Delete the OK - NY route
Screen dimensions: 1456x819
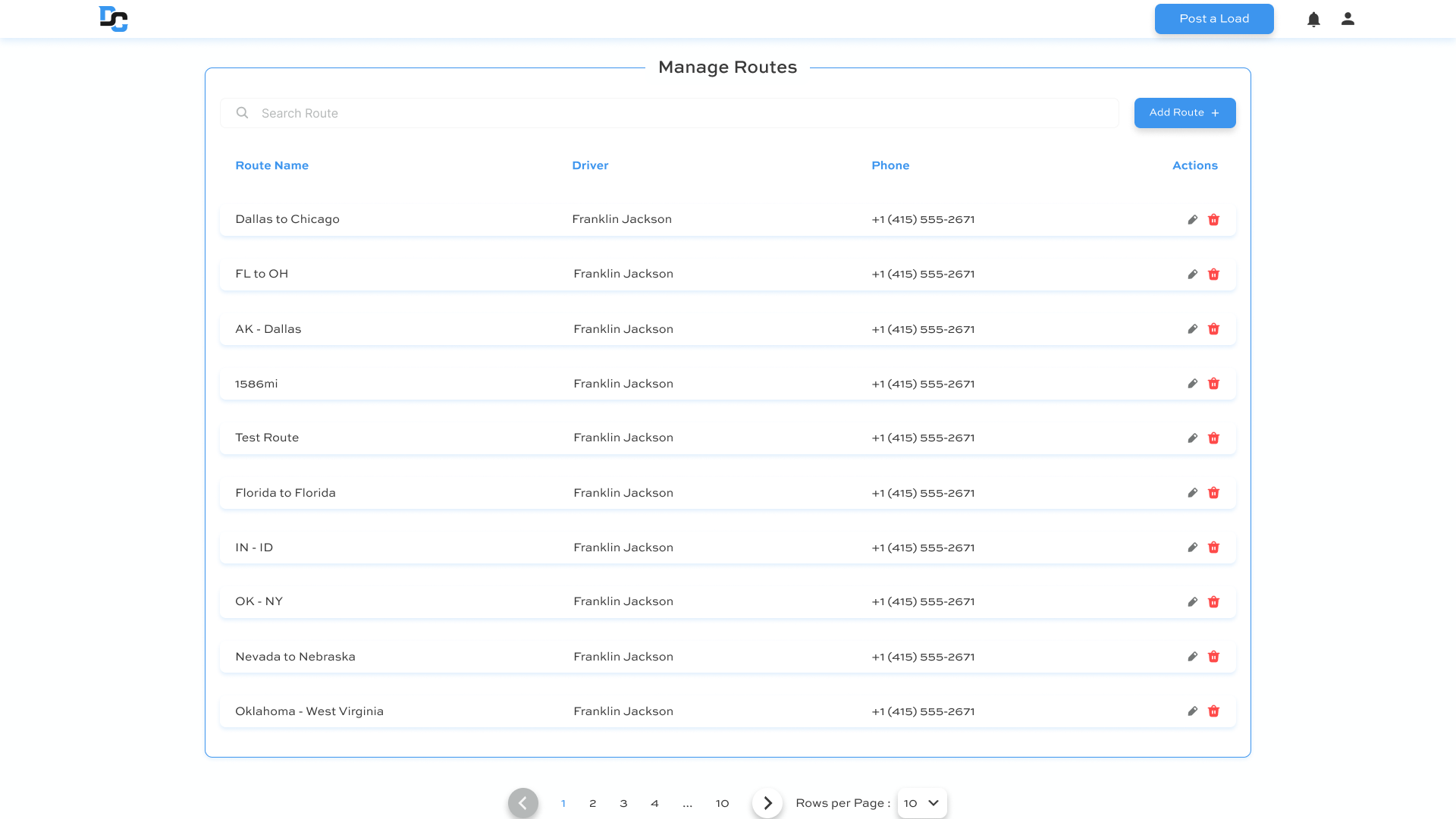point(1213,602)
